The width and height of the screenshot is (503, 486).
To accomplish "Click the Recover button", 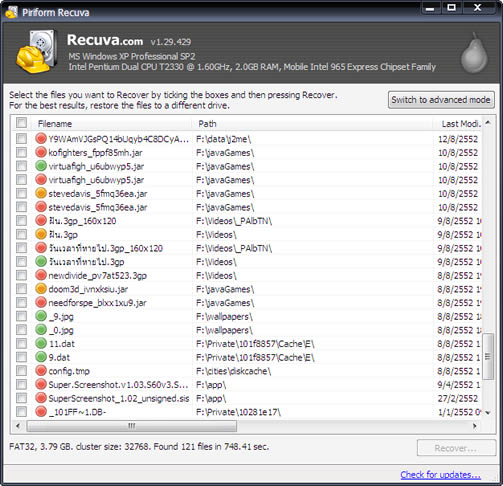I will point(456,448).
